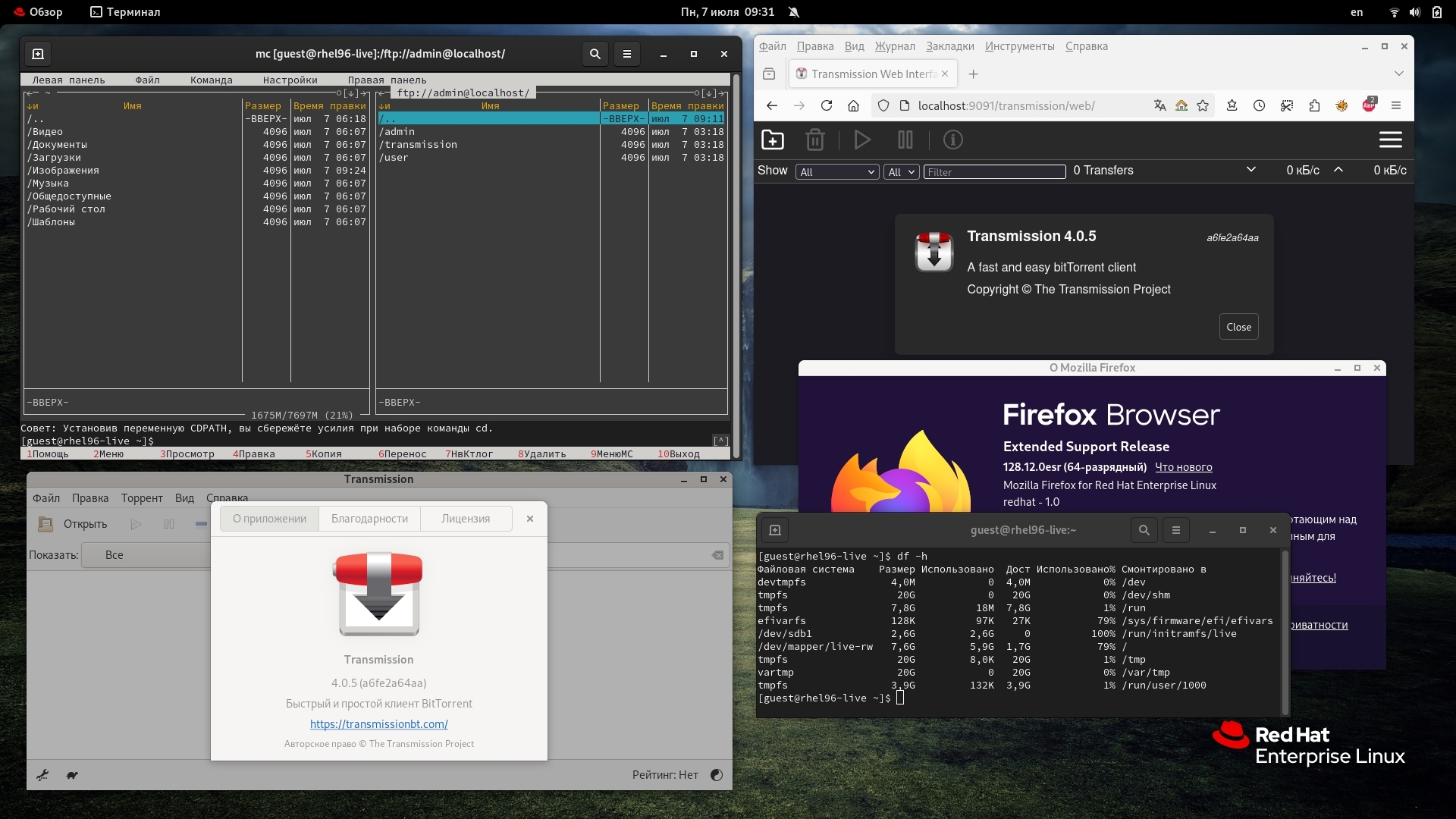The height and width of the screenshot is (819, 1456).
Task: Search in guest@rhel96-live terminal
Action: coord(1144,530)
